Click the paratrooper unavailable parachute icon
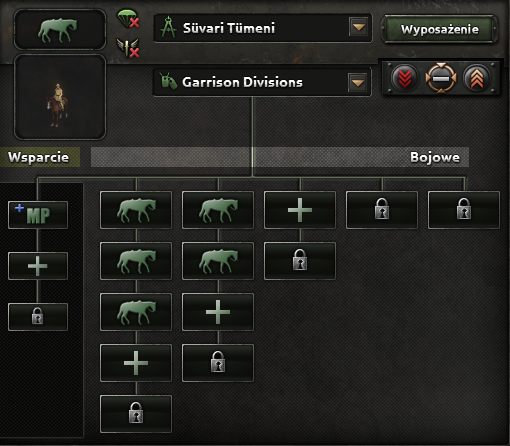The width and height of the screenshot is (510, 446). (x=128, y=19)
